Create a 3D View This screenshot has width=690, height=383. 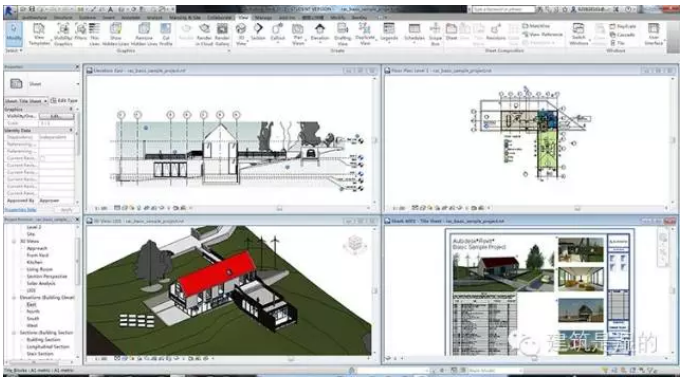[x=241, y=34]
